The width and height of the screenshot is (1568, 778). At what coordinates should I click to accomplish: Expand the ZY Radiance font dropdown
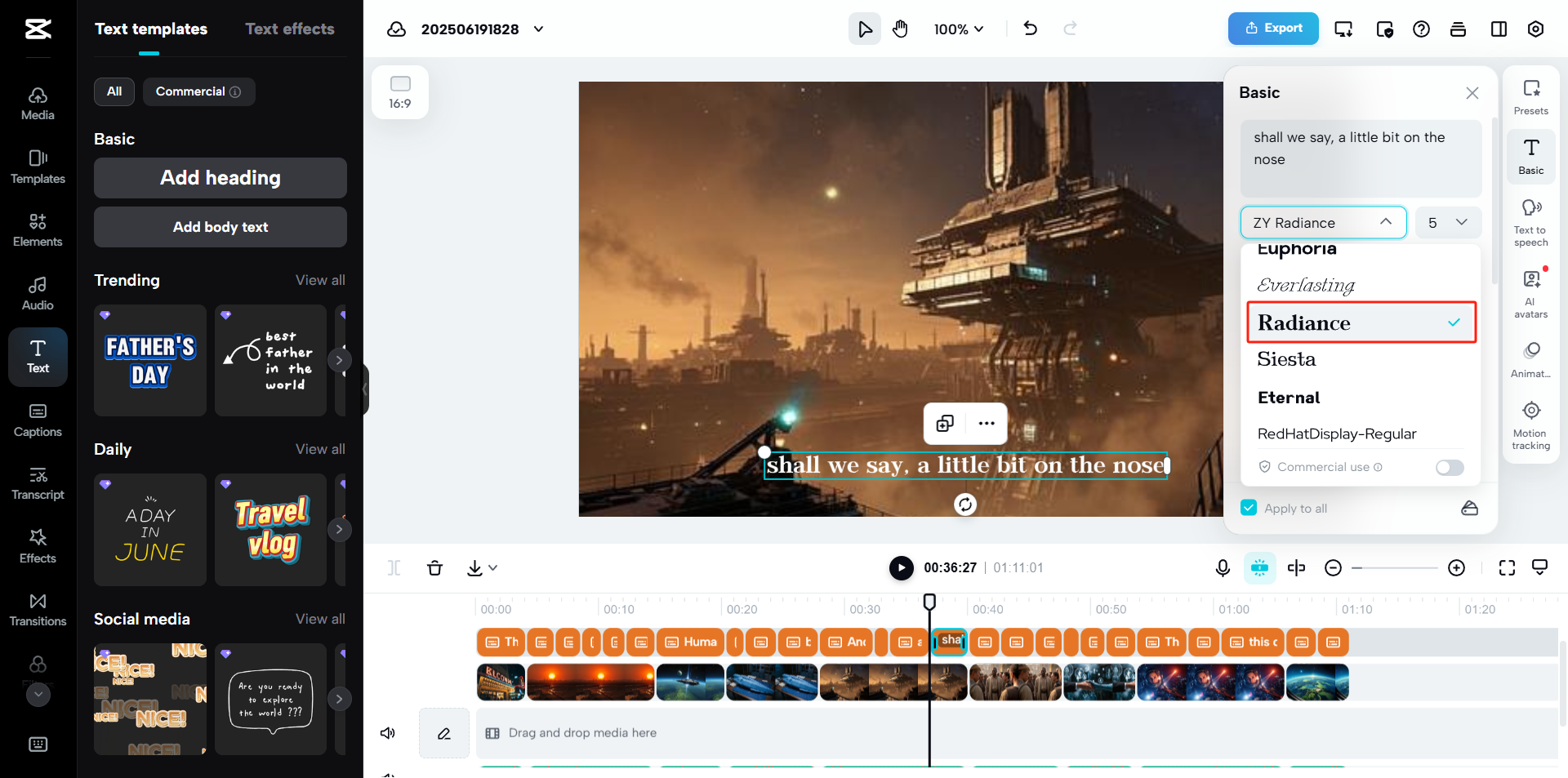click(x=1323, y=223)
